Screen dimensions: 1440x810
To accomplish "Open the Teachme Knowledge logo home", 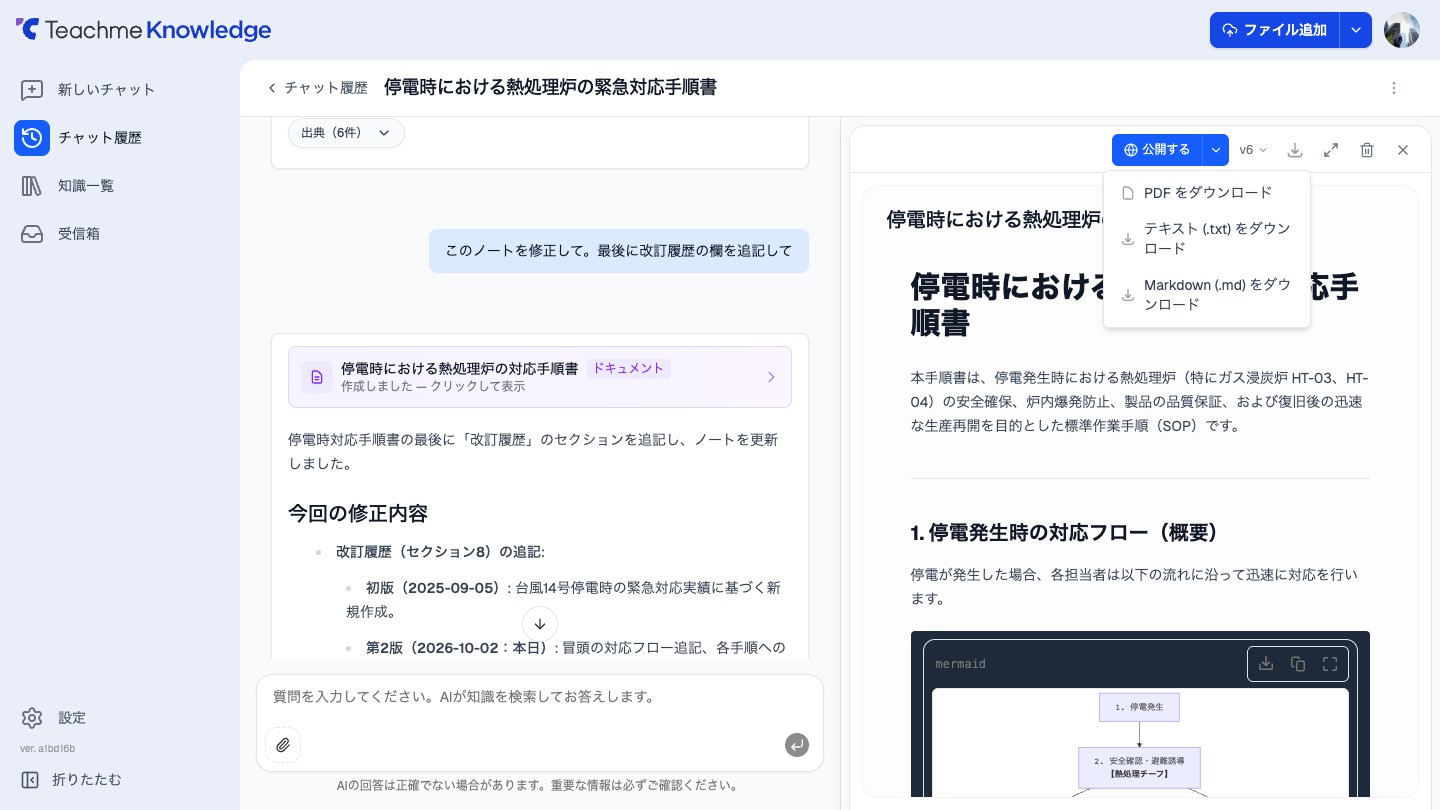I will click(x=143, y=30).
